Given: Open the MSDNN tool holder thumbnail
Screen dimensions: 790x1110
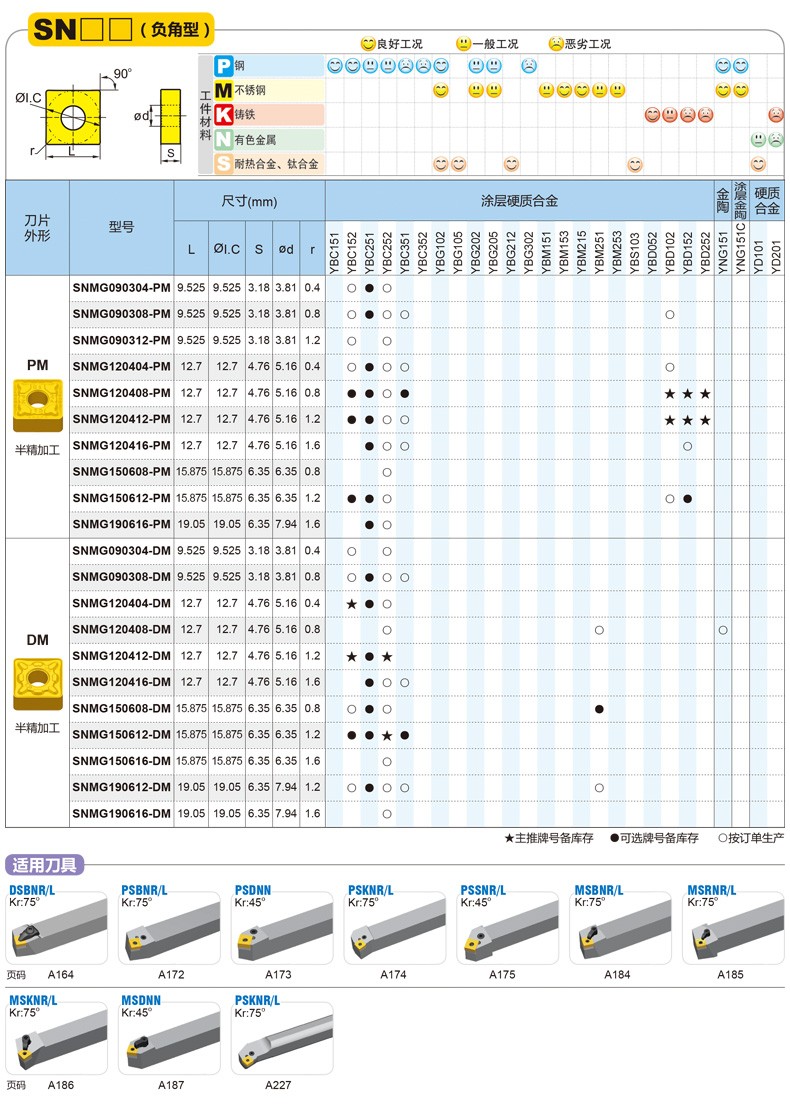Looking at the screenshot, I should click(x=170, y=1038).
